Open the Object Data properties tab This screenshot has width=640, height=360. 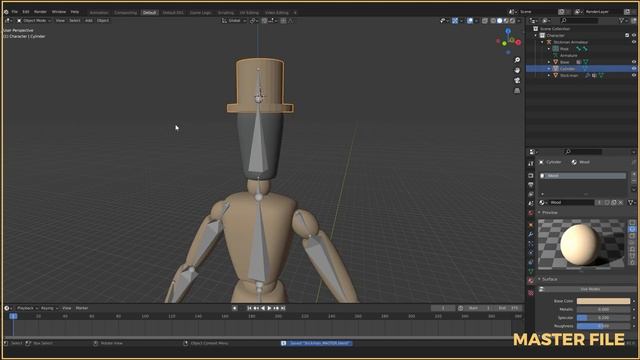point(531,271)
